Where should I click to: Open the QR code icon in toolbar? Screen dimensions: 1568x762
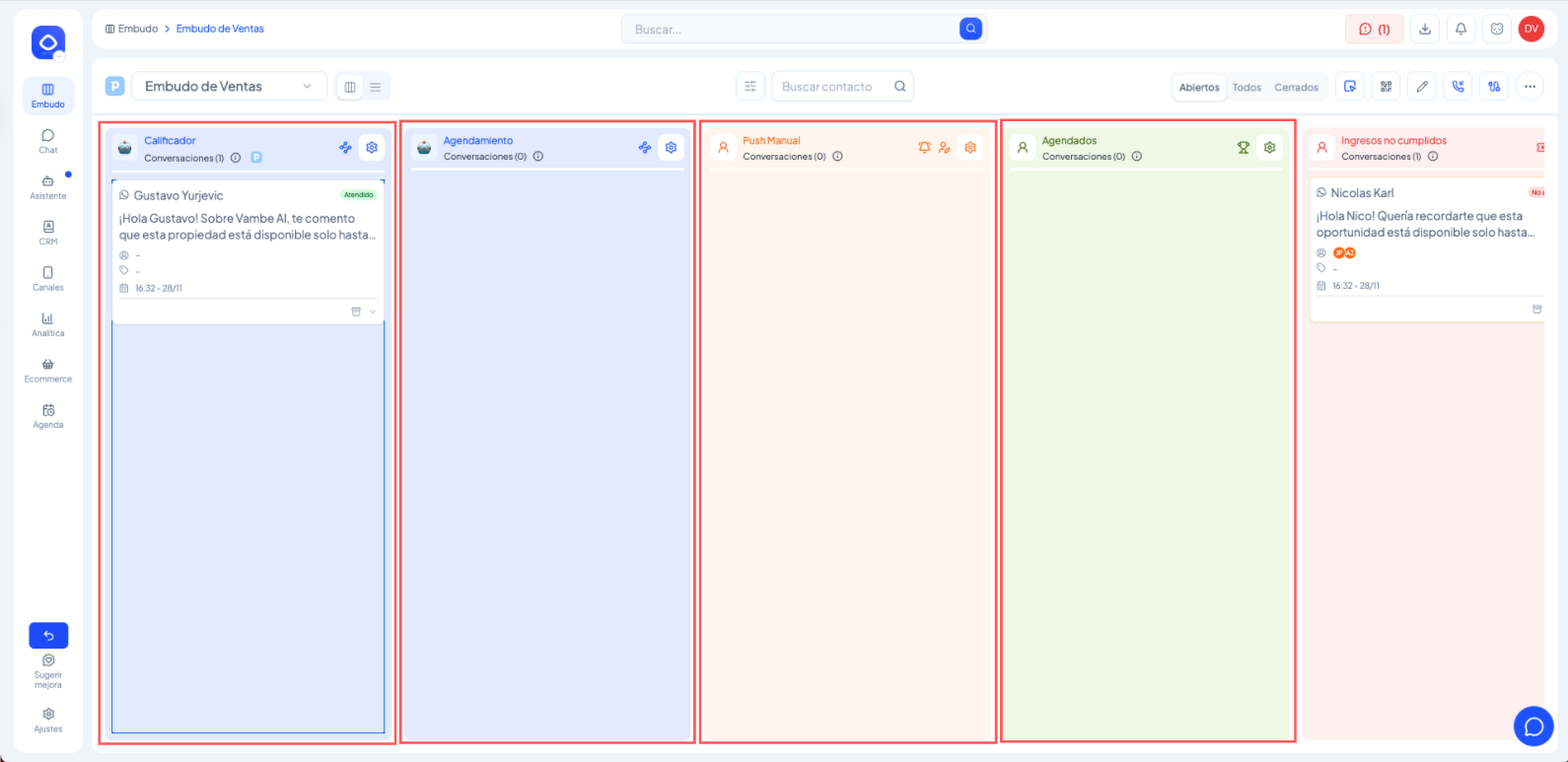pos(1386,87)
